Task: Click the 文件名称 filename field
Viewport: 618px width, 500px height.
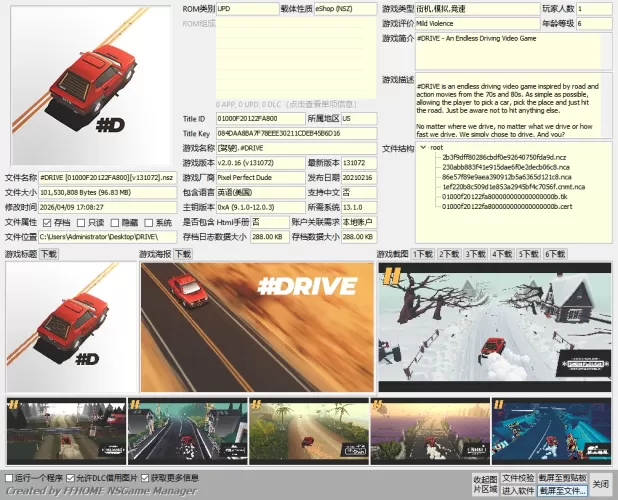Action: (108, 178)
